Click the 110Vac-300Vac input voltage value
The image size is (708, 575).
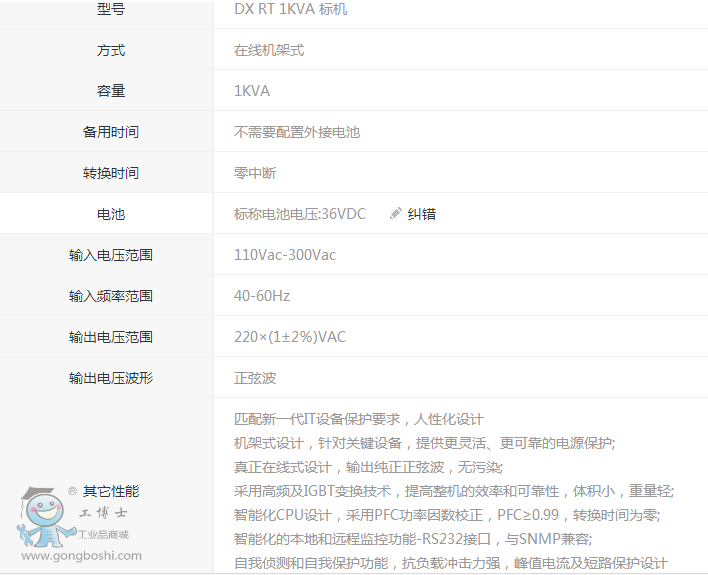(285, 255)
